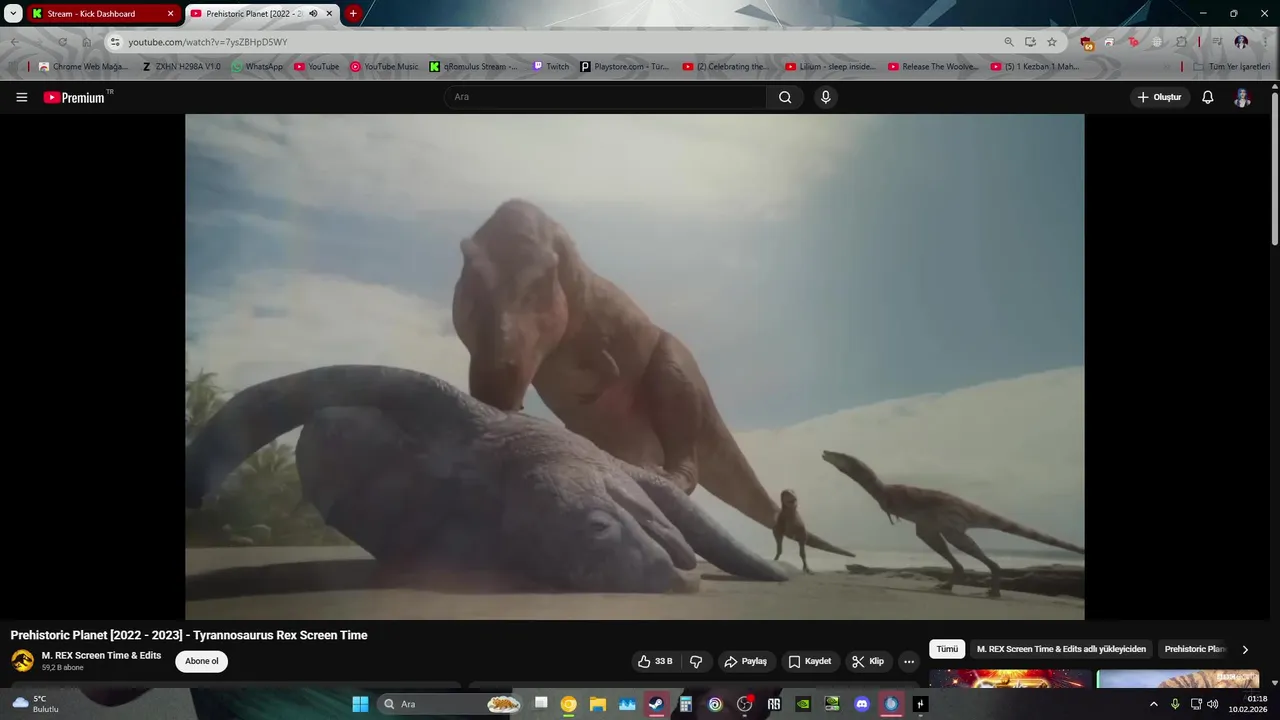Open the notifications bell

pyautogui.click(x=1207, y=97)
